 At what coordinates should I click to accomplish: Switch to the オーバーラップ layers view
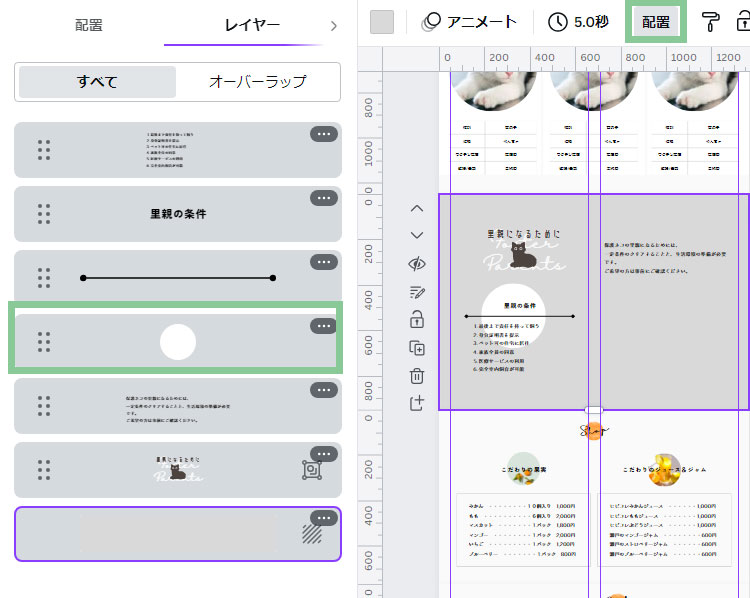[x=257, y=82]
